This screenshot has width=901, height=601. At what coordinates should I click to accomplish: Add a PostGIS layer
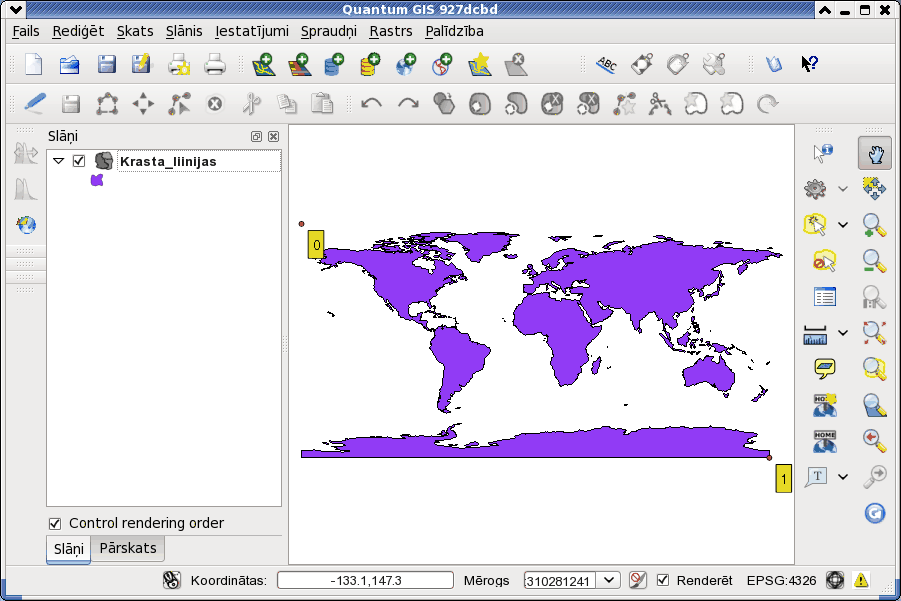[334, 64]
